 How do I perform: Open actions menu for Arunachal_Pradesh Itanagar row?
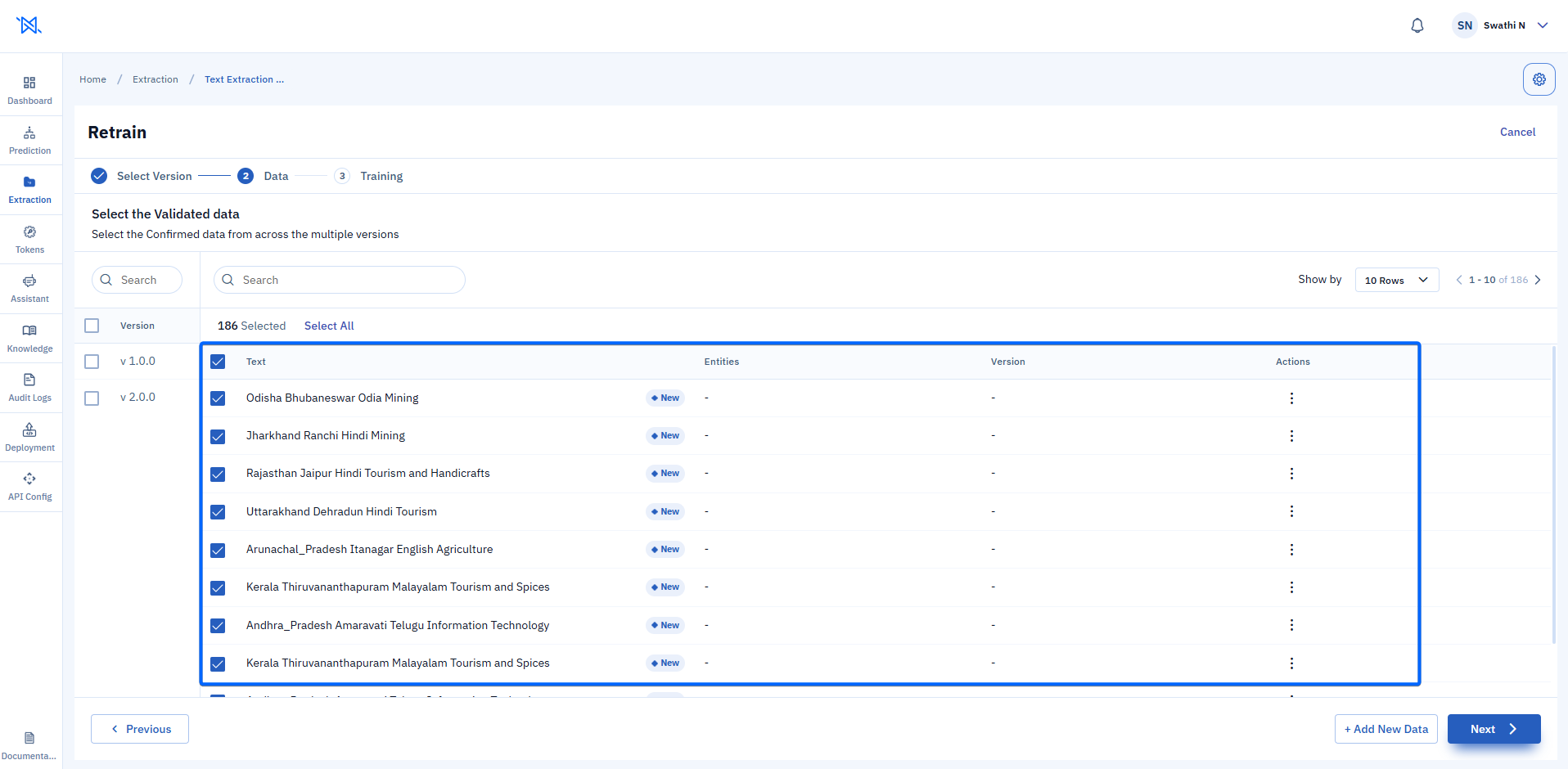(x=1291, y=550)
